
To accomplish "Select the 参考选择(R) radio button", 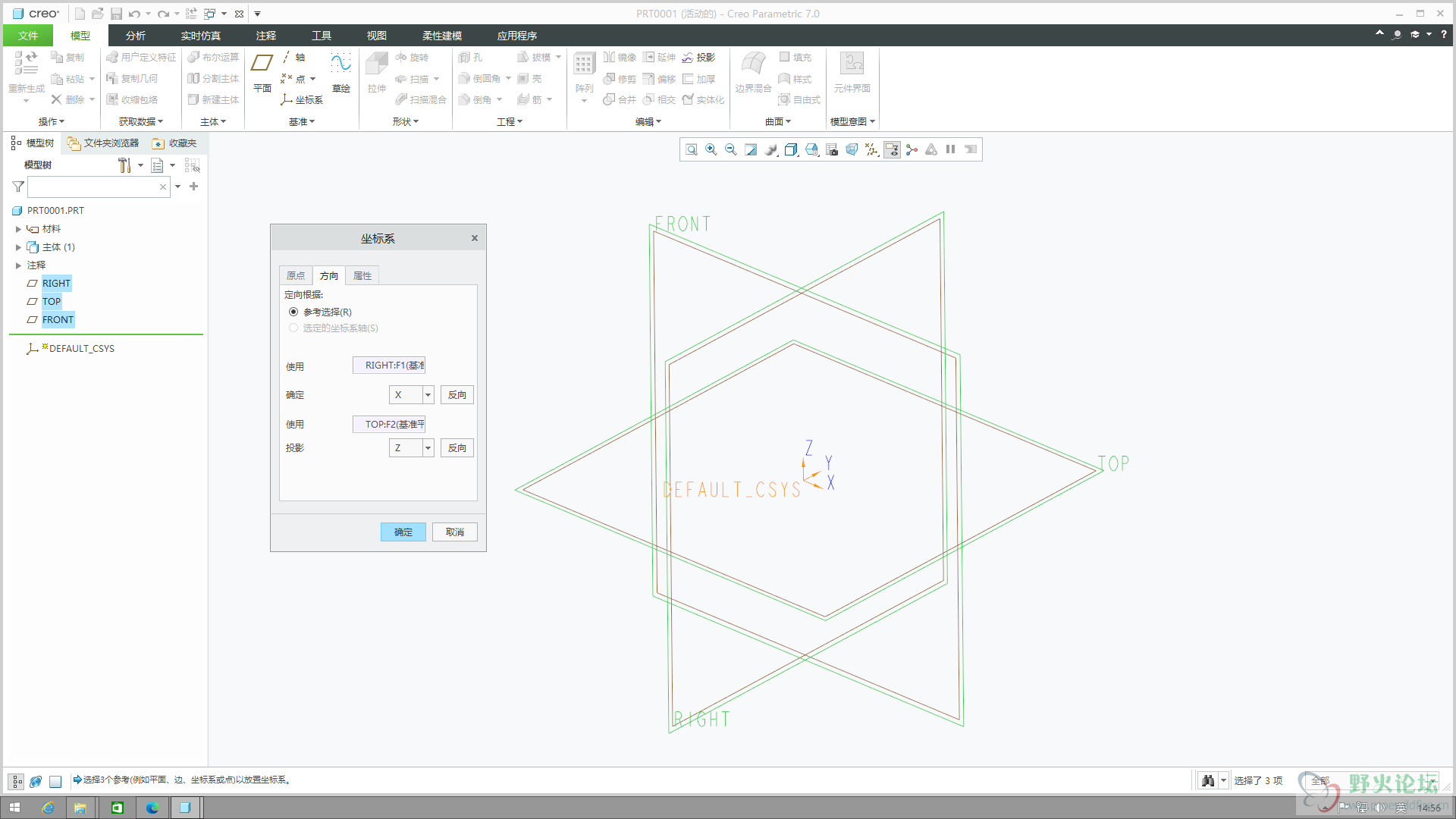I will click(293, 312).
